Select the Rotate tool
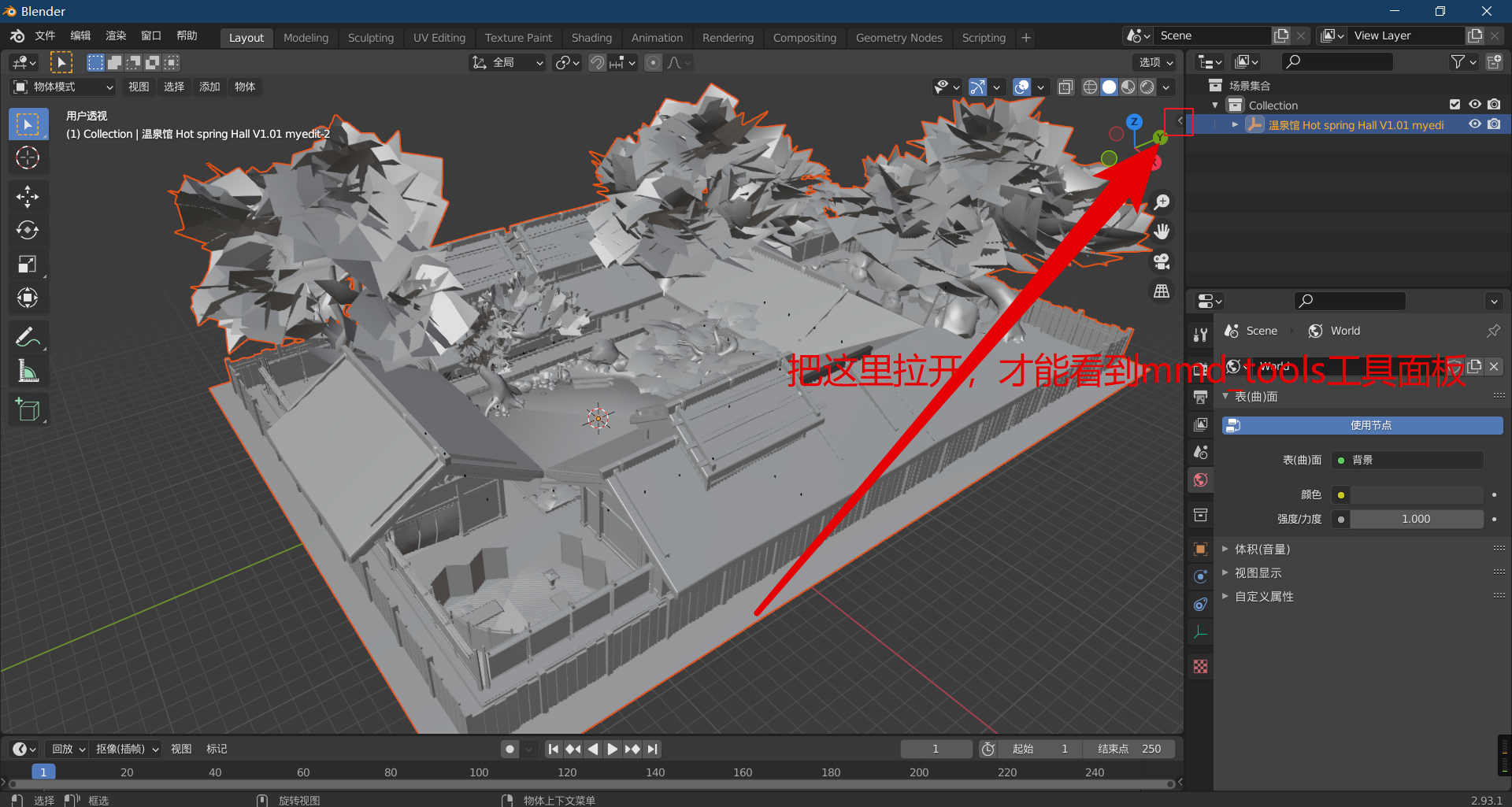Viewport: 1512px width, 807px height. 28,230
